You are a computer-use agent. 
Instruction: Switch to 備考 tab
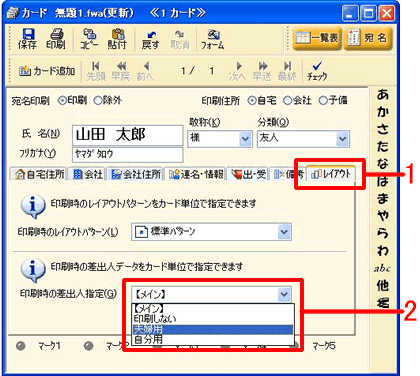tap(288, 174)
